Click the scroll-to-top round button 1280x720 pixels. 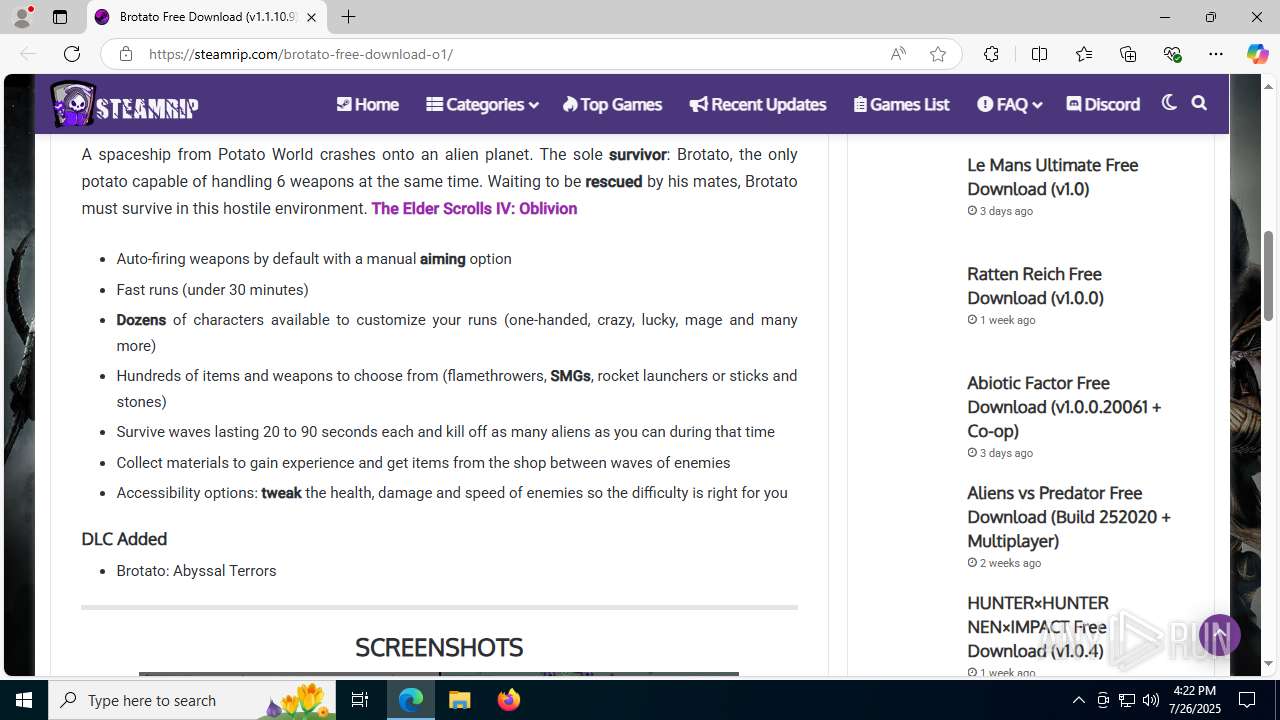pos(1219,635)
